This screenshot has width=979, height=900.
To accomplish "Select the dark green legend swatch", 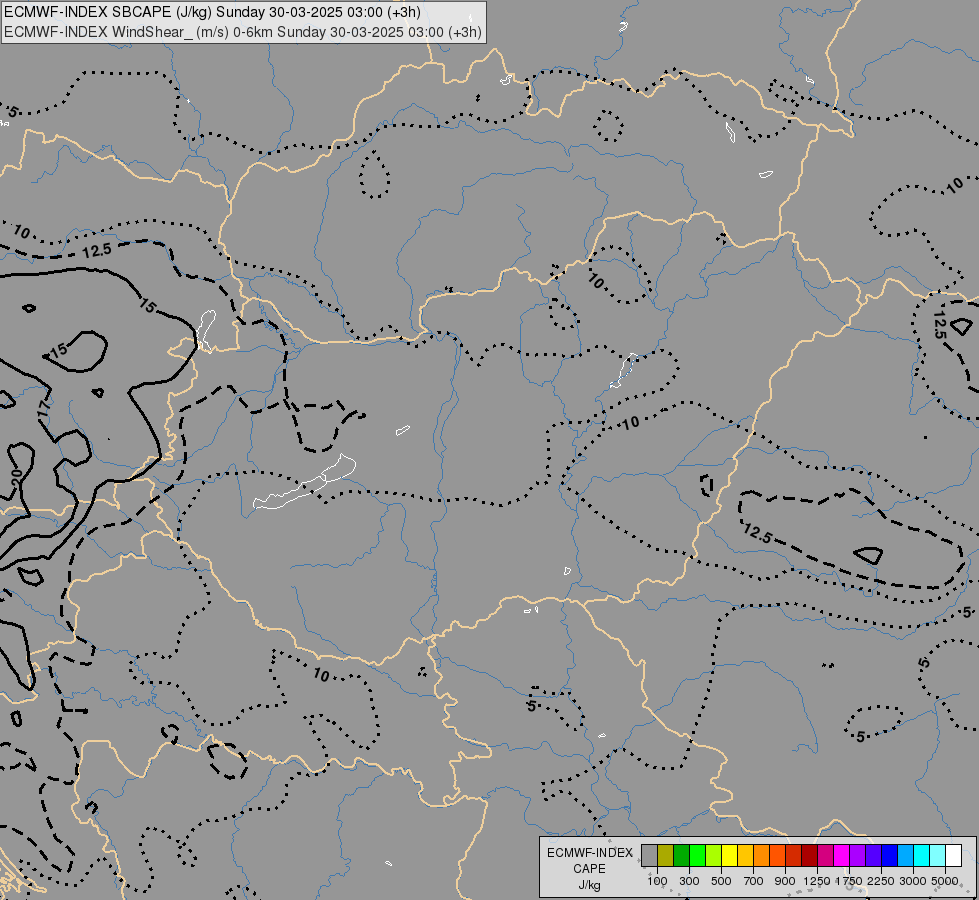I will (681, 855).
